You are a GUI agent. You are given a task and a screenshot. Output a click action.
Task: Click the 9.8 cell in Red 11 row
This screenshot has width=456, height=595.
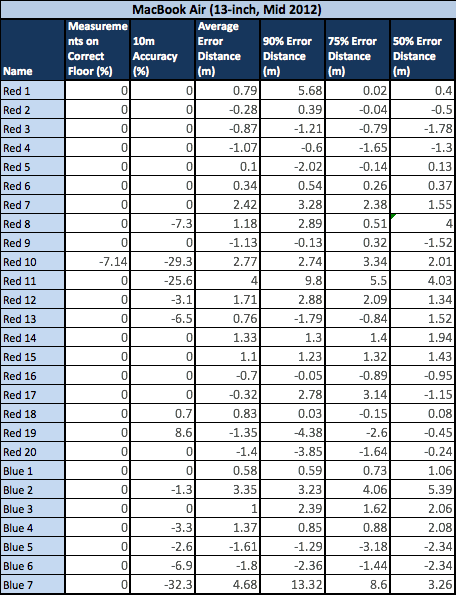click(x=292, y=280)
